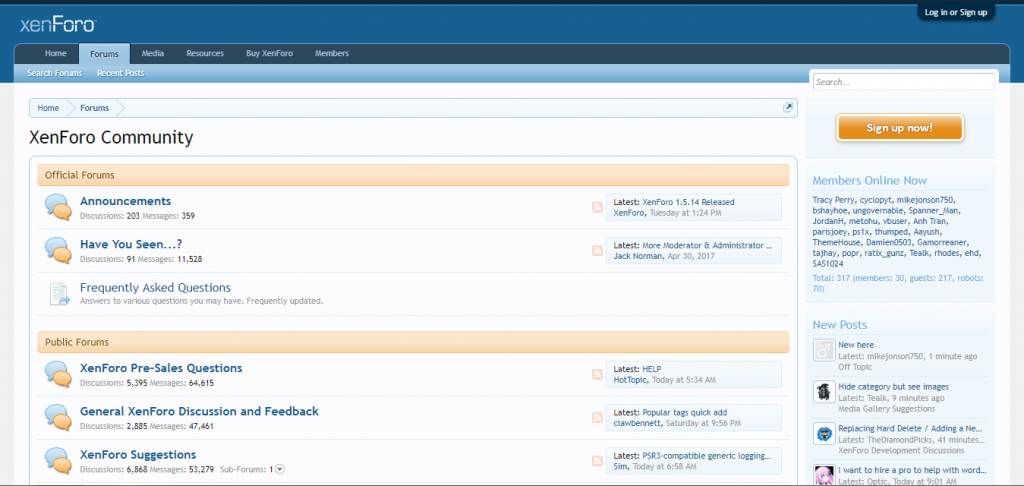Click the Public Forums category header
This screenshot has width=1024, height=486.
[413, 342]
